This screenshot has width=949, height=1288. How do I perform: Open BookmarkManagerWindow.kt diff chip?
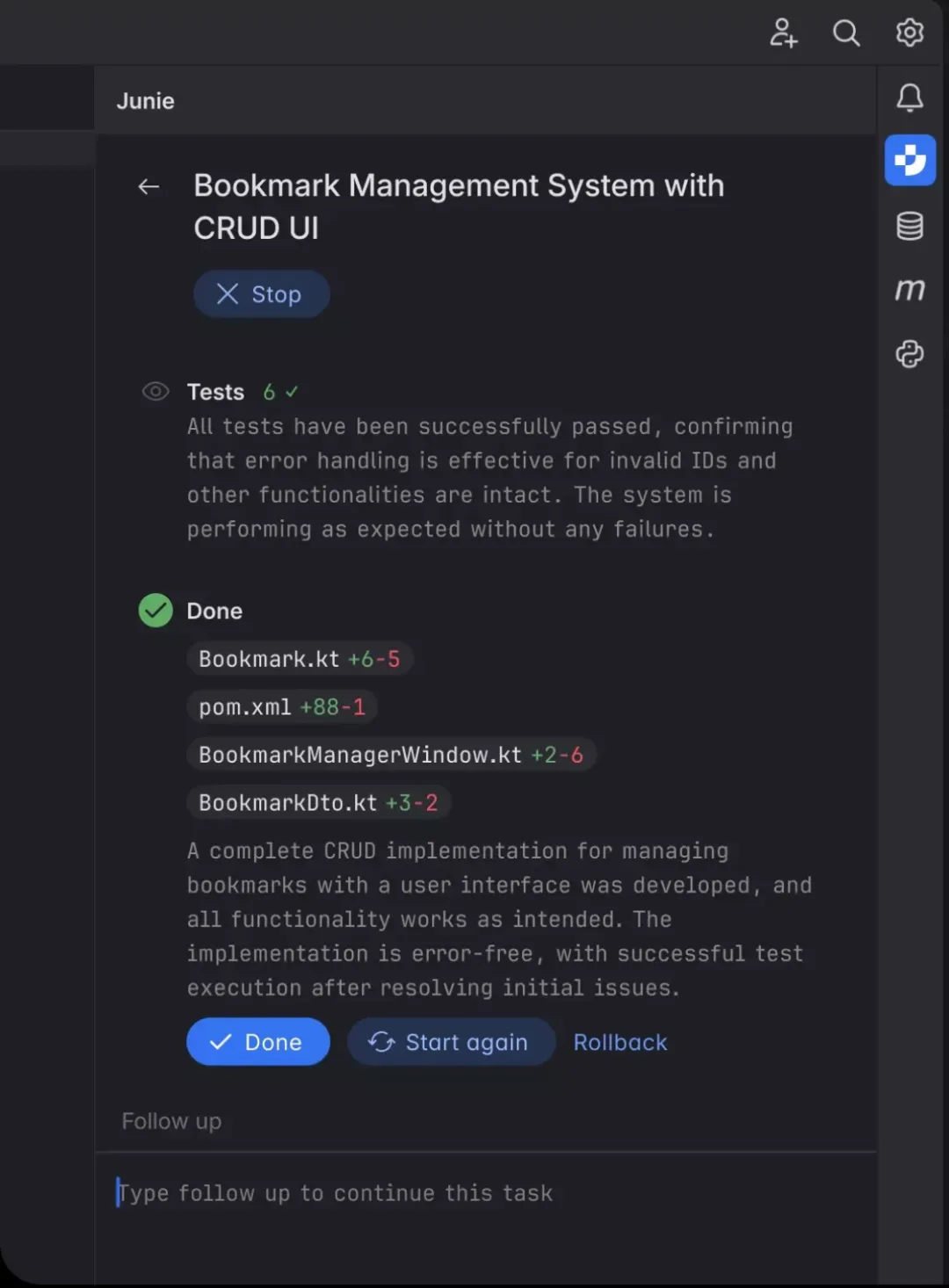point(391,755)
